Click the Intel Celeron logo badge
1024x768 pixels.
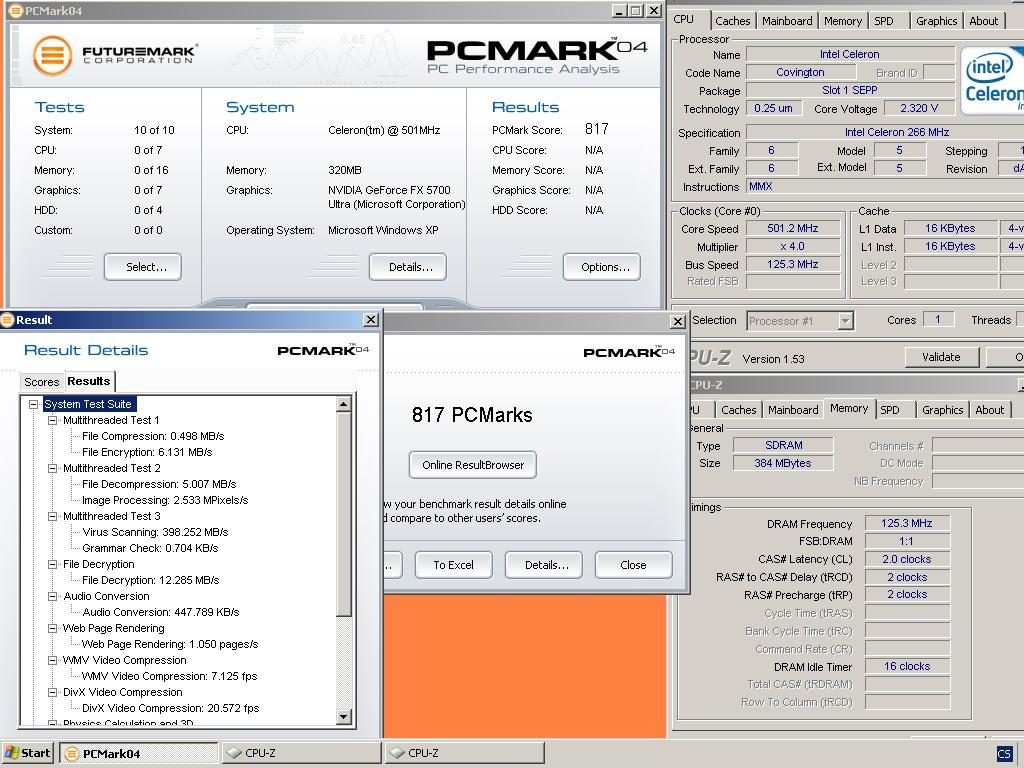click(x=992, y=80)
